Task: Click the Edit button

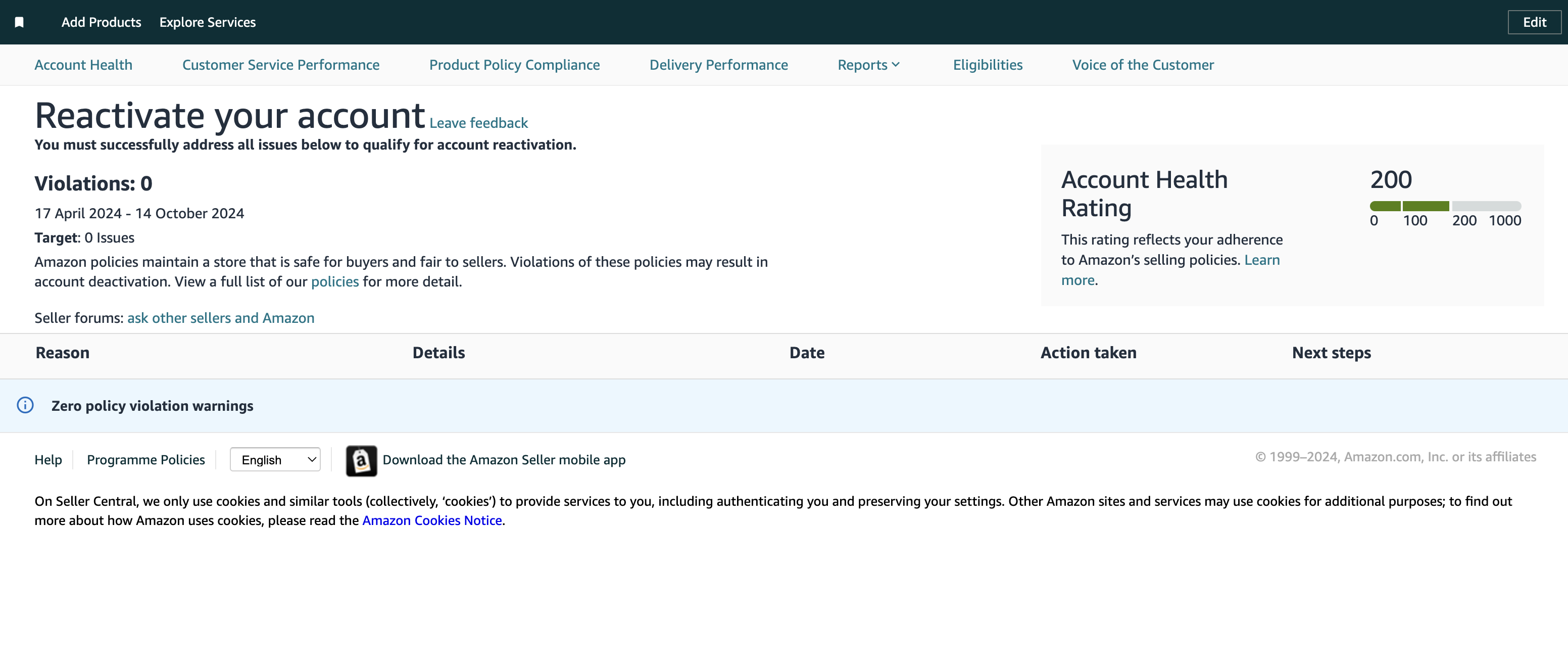Action: [x=1534, y=22]
